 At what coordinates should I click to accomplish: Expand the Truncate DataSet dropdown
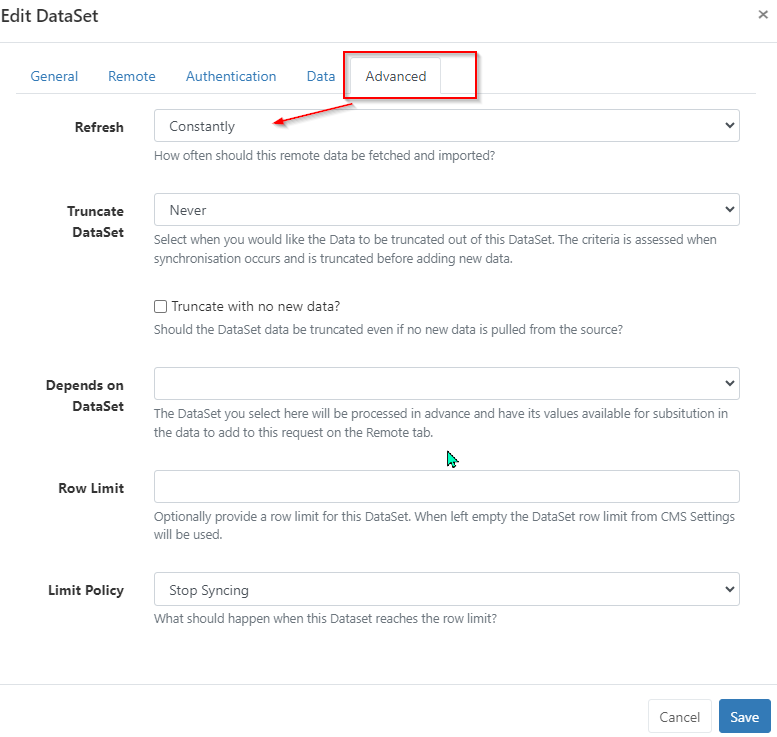point(446,210)
